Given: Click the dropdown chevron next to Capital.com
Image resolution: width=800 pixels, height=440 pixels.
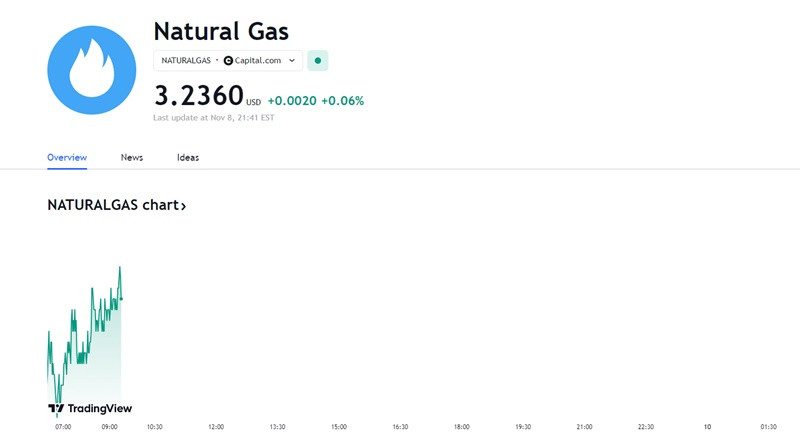Looking at the screenshot, I should click(x=292, y=61).
